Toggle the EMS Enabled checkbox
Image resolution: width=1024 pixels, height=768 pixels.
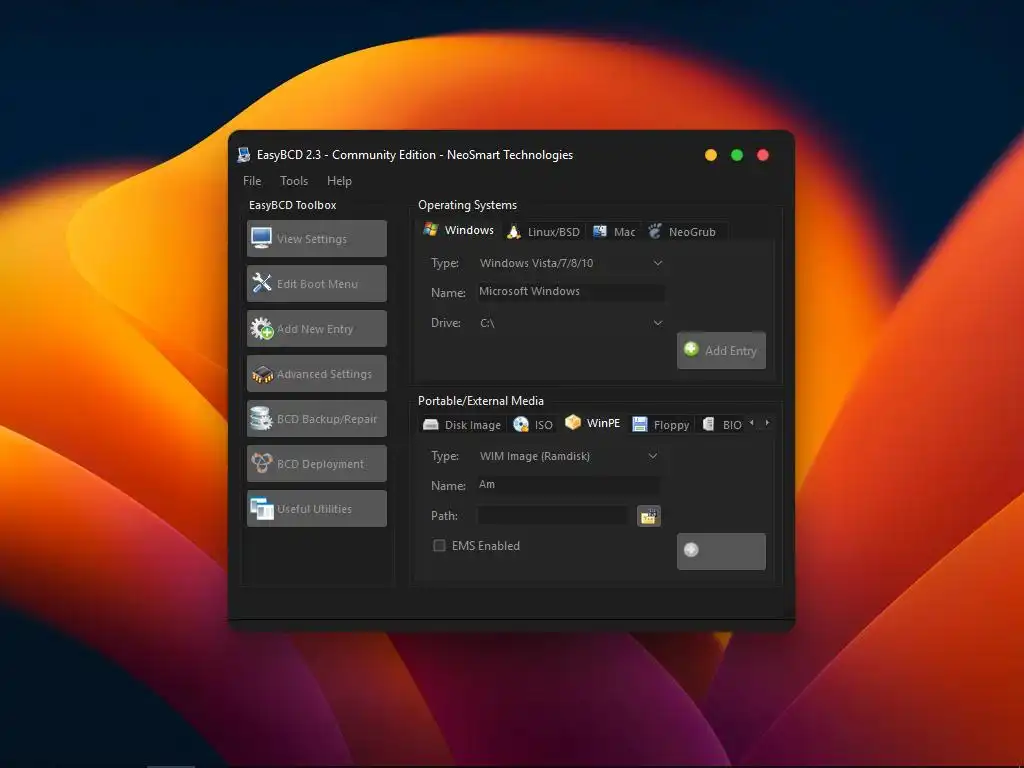440,545
